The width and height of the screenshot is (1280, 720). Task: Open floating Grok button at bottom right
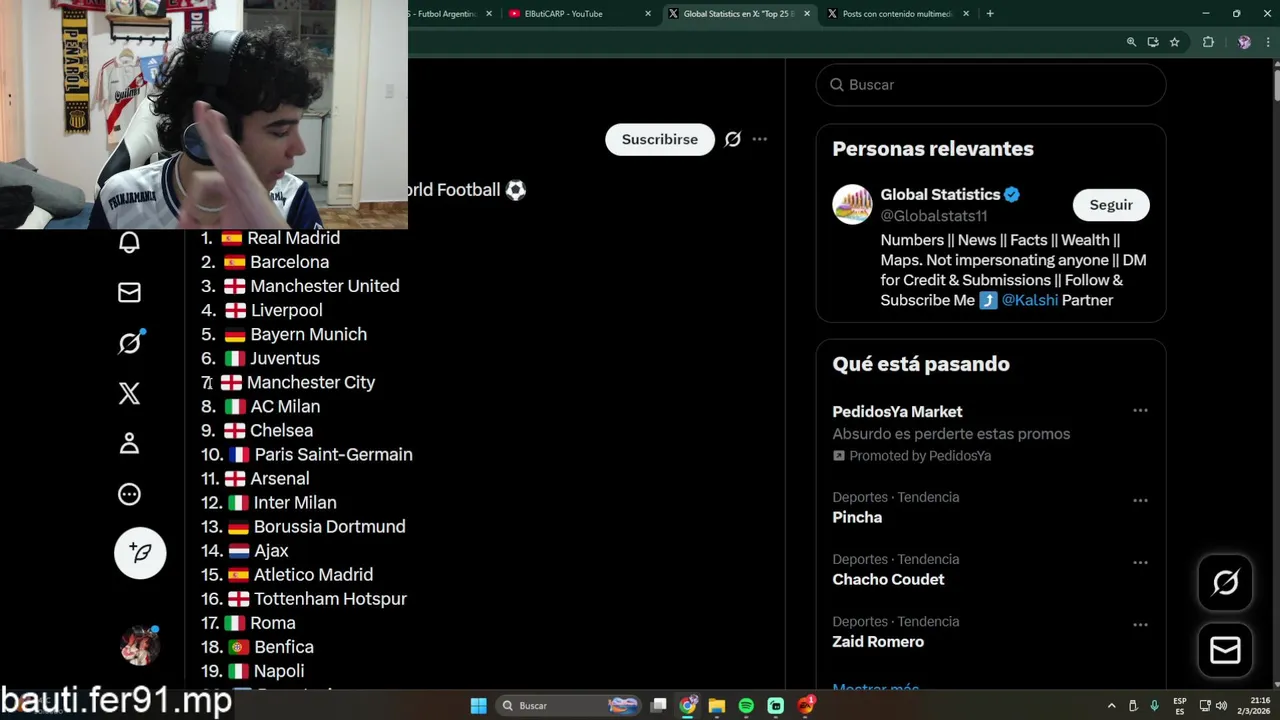click(x=1225, y=582)
